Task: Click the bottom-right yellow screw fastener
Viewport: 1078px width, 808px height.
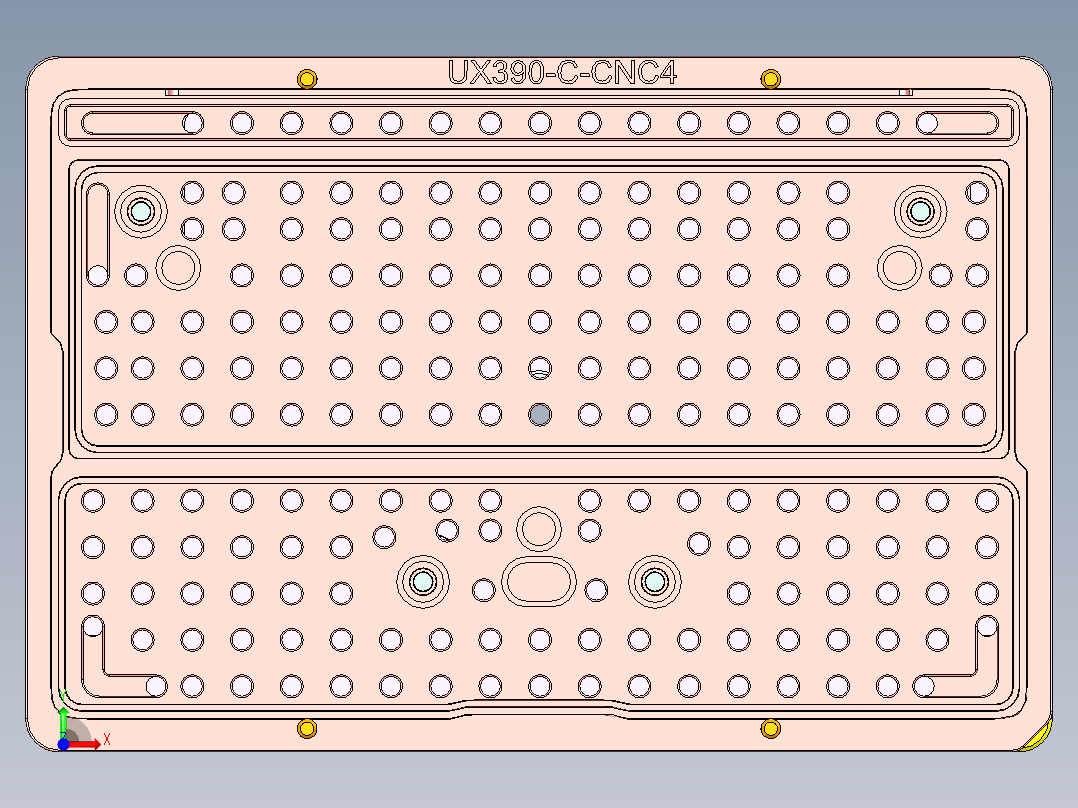Action: pyautogui.click(x=770, y=730)
